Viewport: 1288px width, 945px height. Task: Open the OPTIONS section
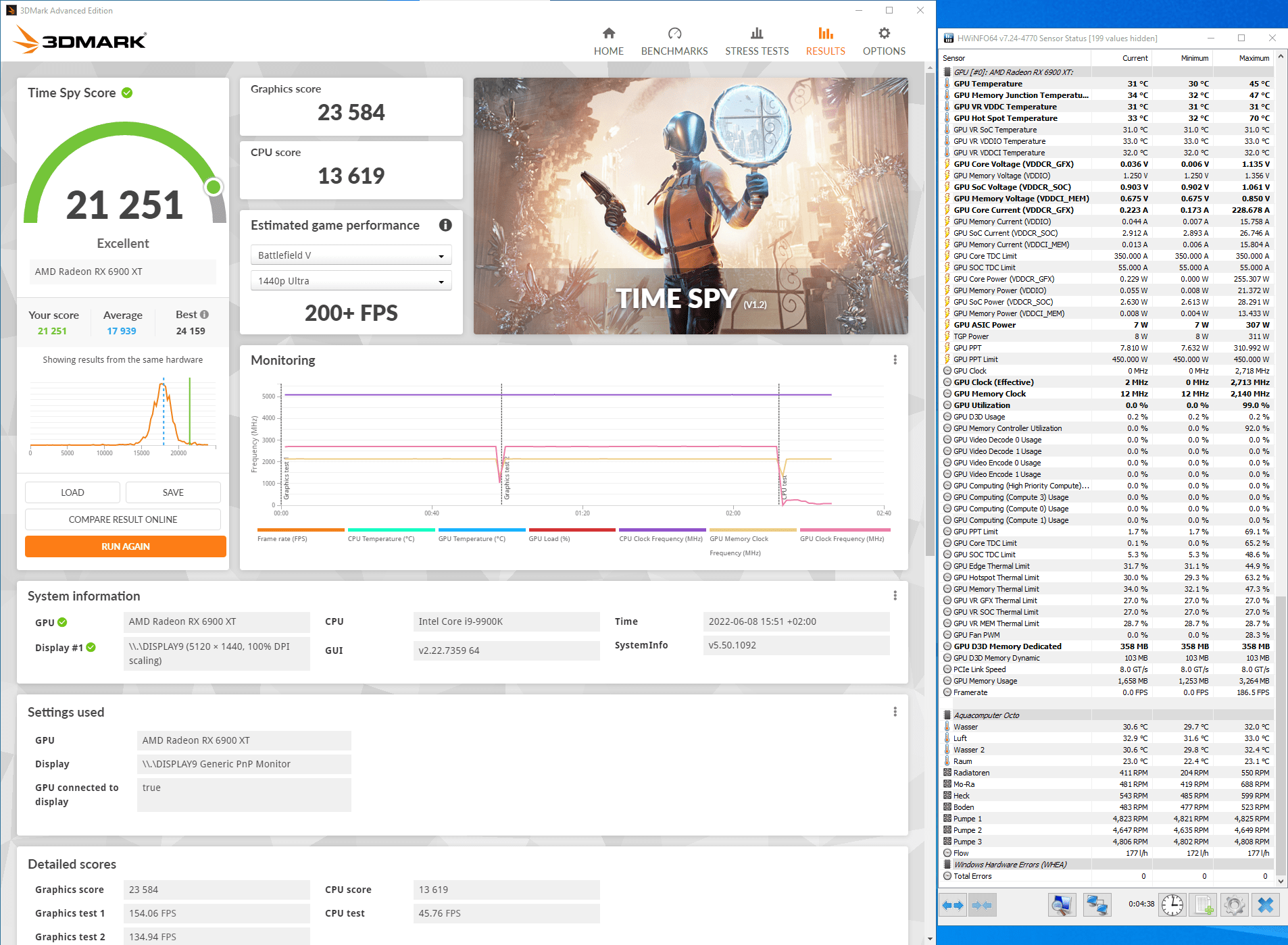click(x=884, y=41)
